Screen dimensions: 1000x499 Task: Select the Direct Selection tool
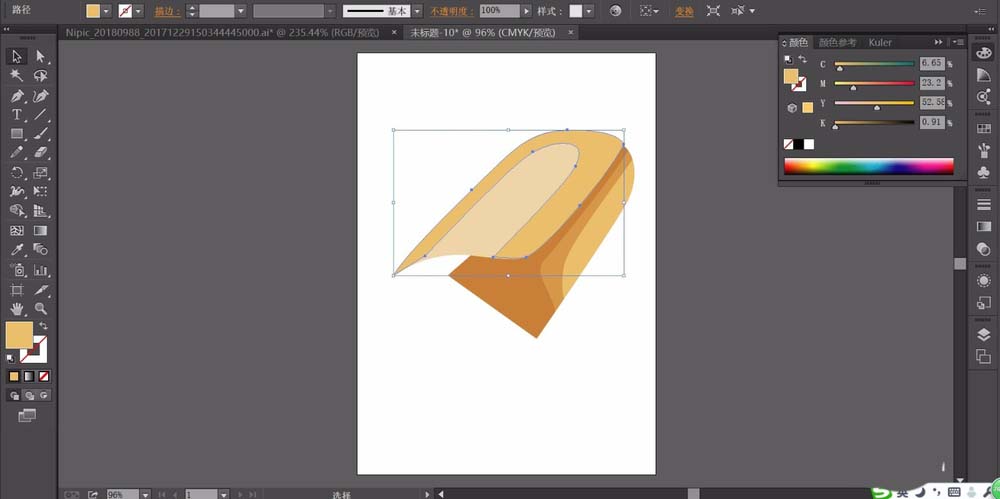coord(41,56)
